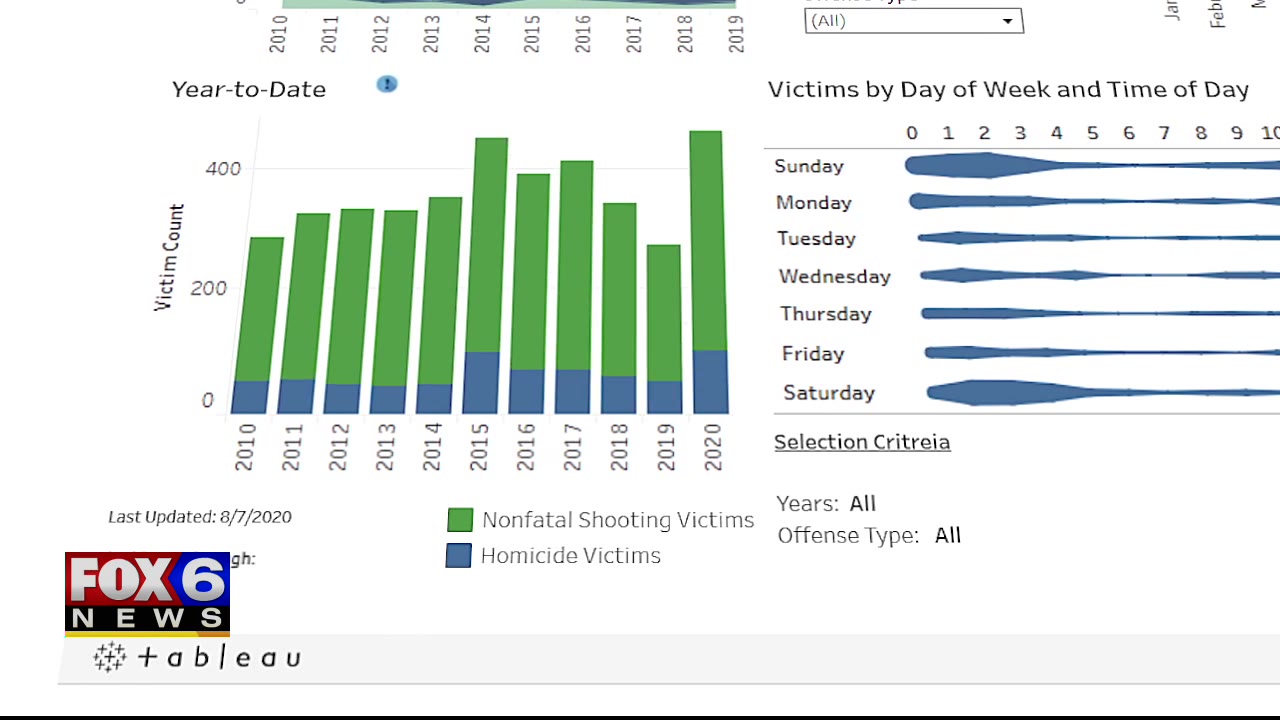1280x720 pixels.
Task: Click the Selection Critreia heading link
Action: pyautogui.click(x=862, y=441)
